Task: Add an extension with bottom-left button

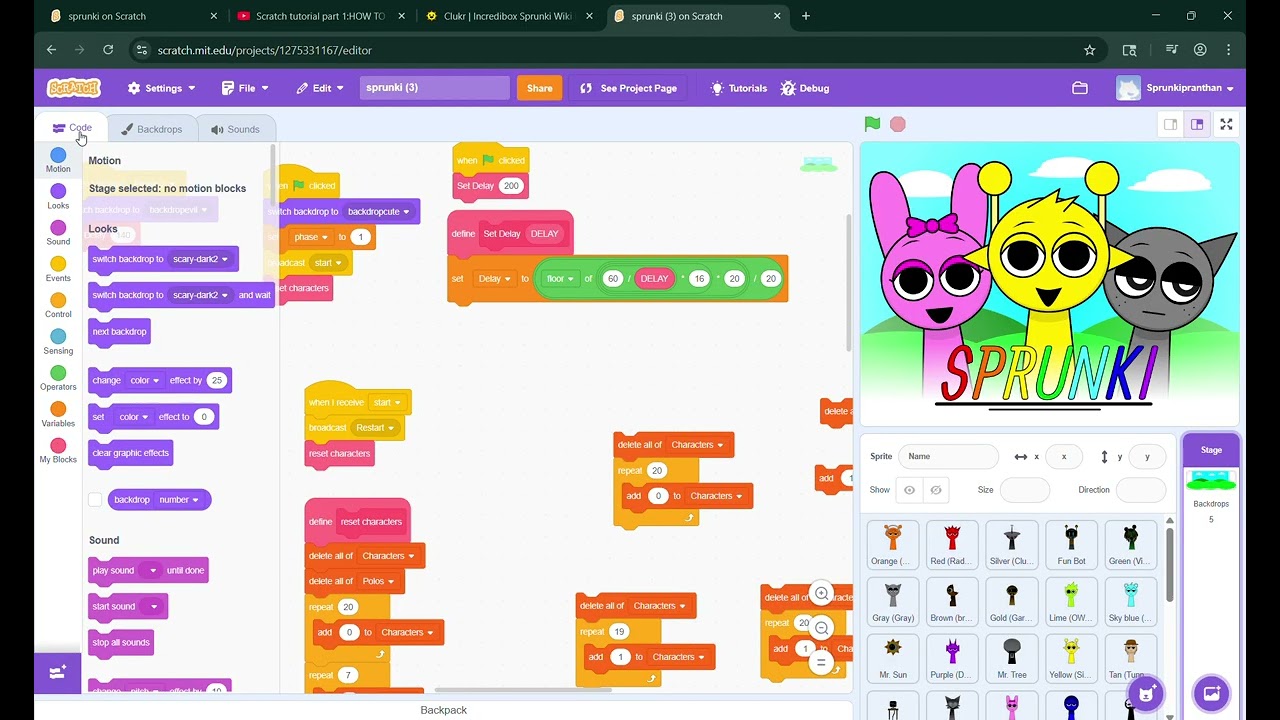Action: pyautogui.click(x=58, y=673)
